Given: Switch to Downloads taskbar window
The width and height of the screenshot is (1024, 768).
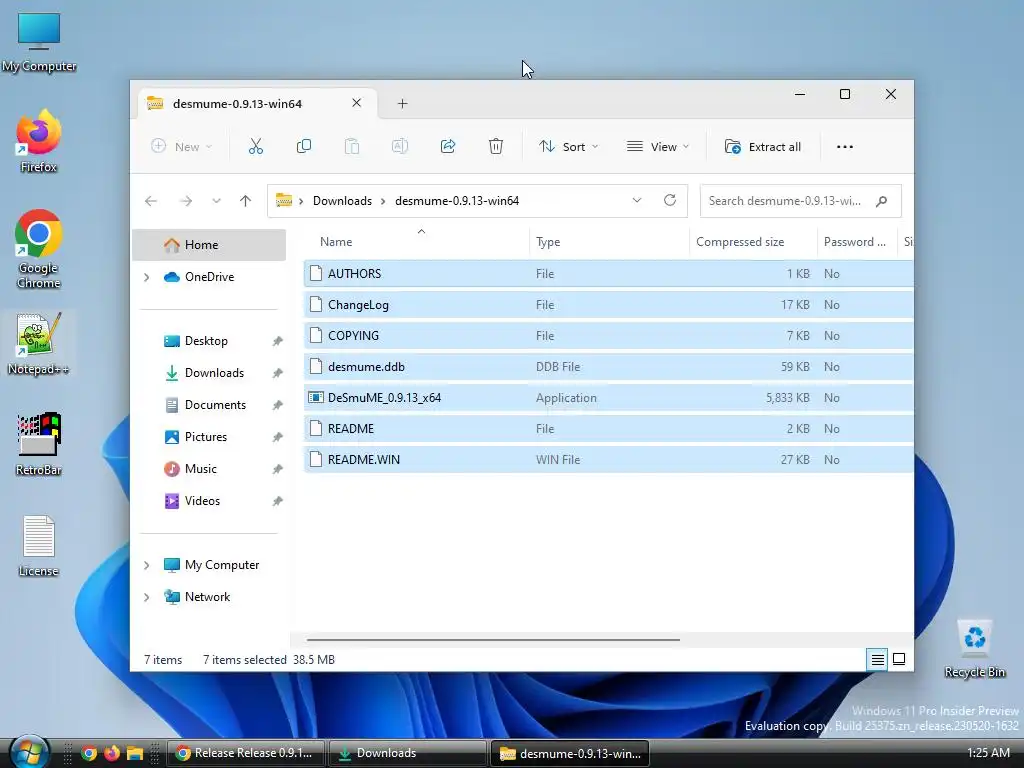Looking at the screenshot, I should click(408, 753).
